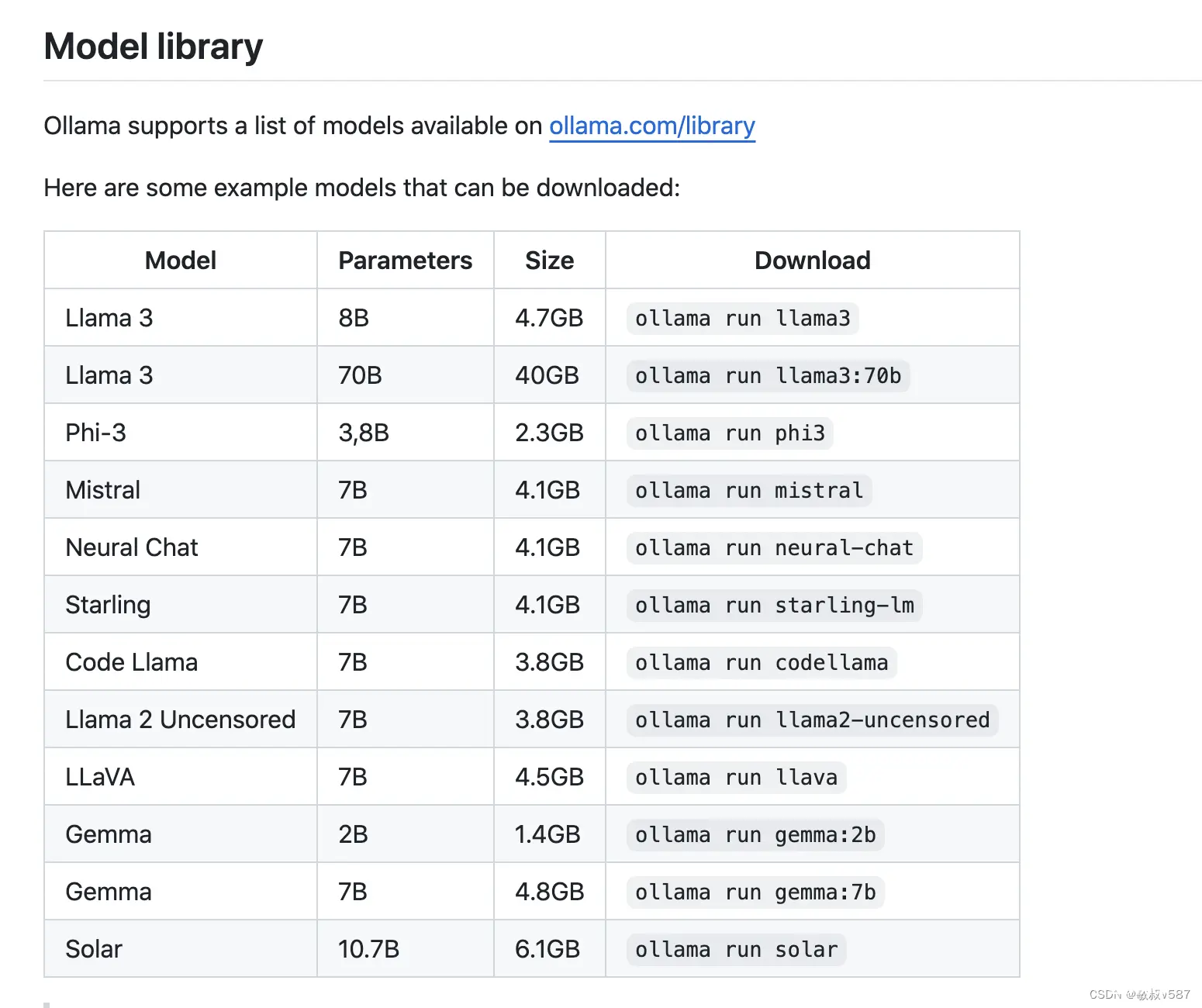The height and width of the screenshot is (1008, 1202).
Task: Click the Download column header
Action: [812, 261]
